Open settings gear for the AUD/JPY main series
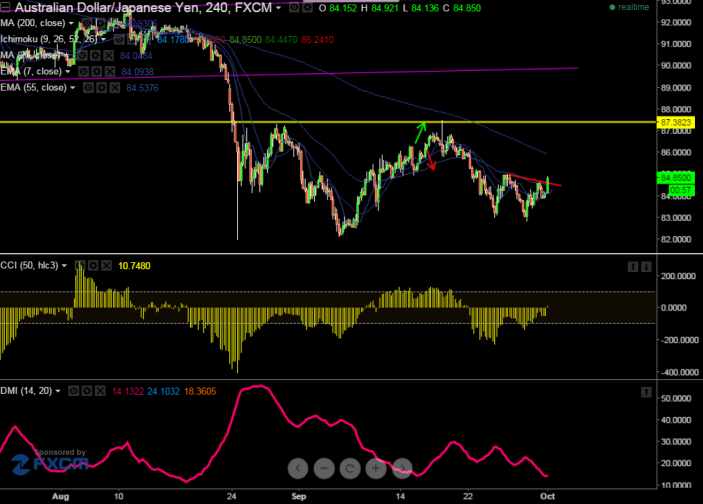This screenshot has width=703, height=504. (308, 8)
